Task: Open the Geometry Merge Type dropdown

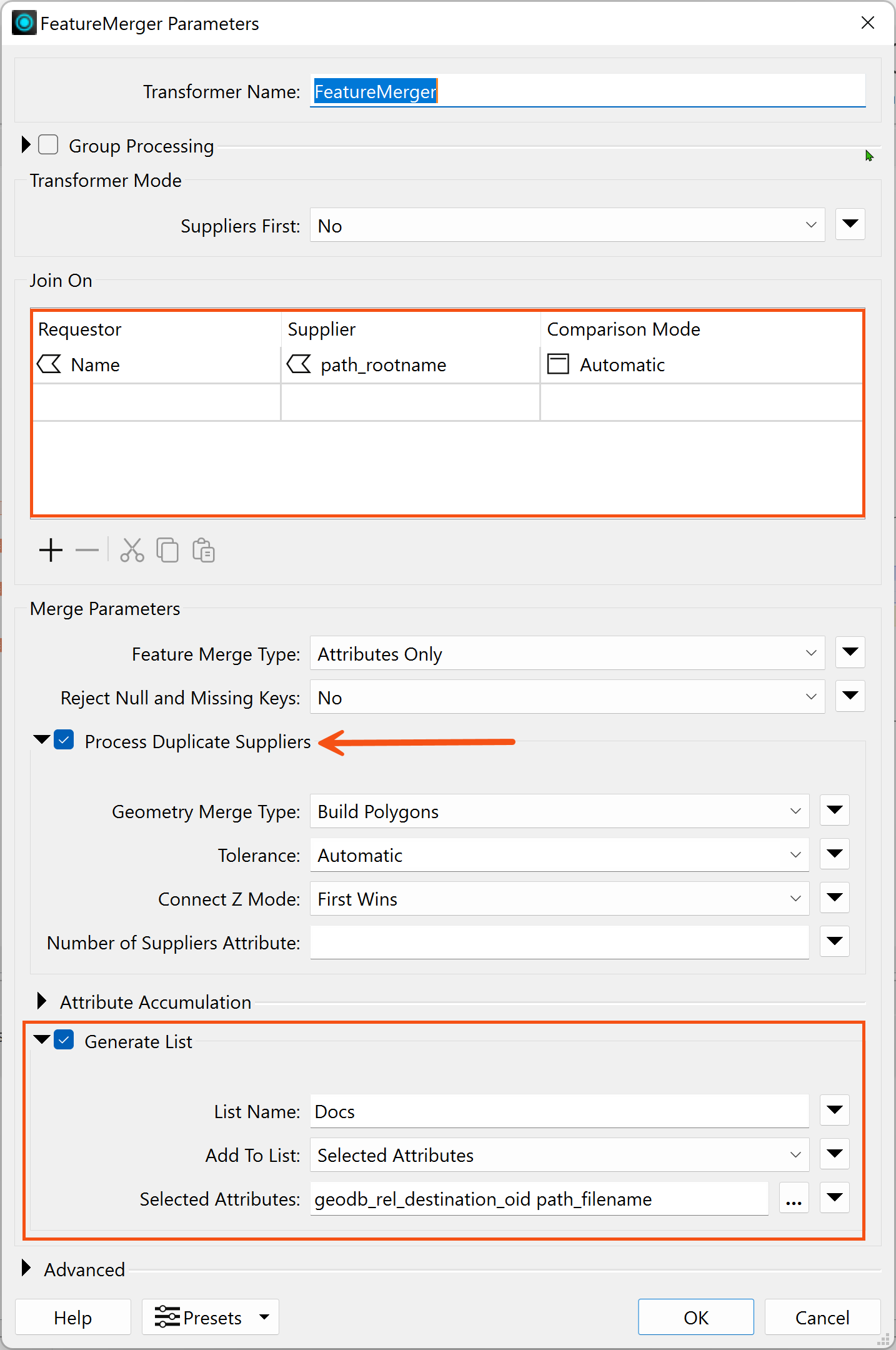Action: click(559, 811)
